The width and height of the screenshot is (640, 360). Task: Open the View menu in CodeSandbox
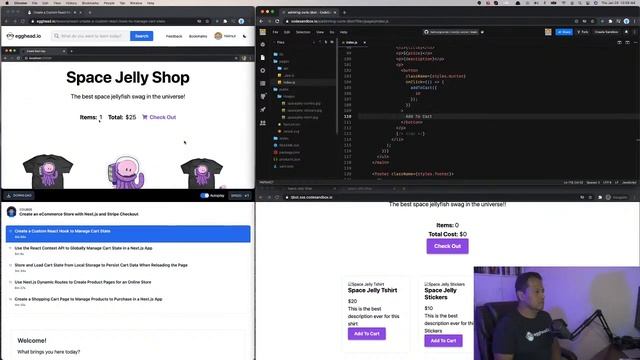pos(320,32)
